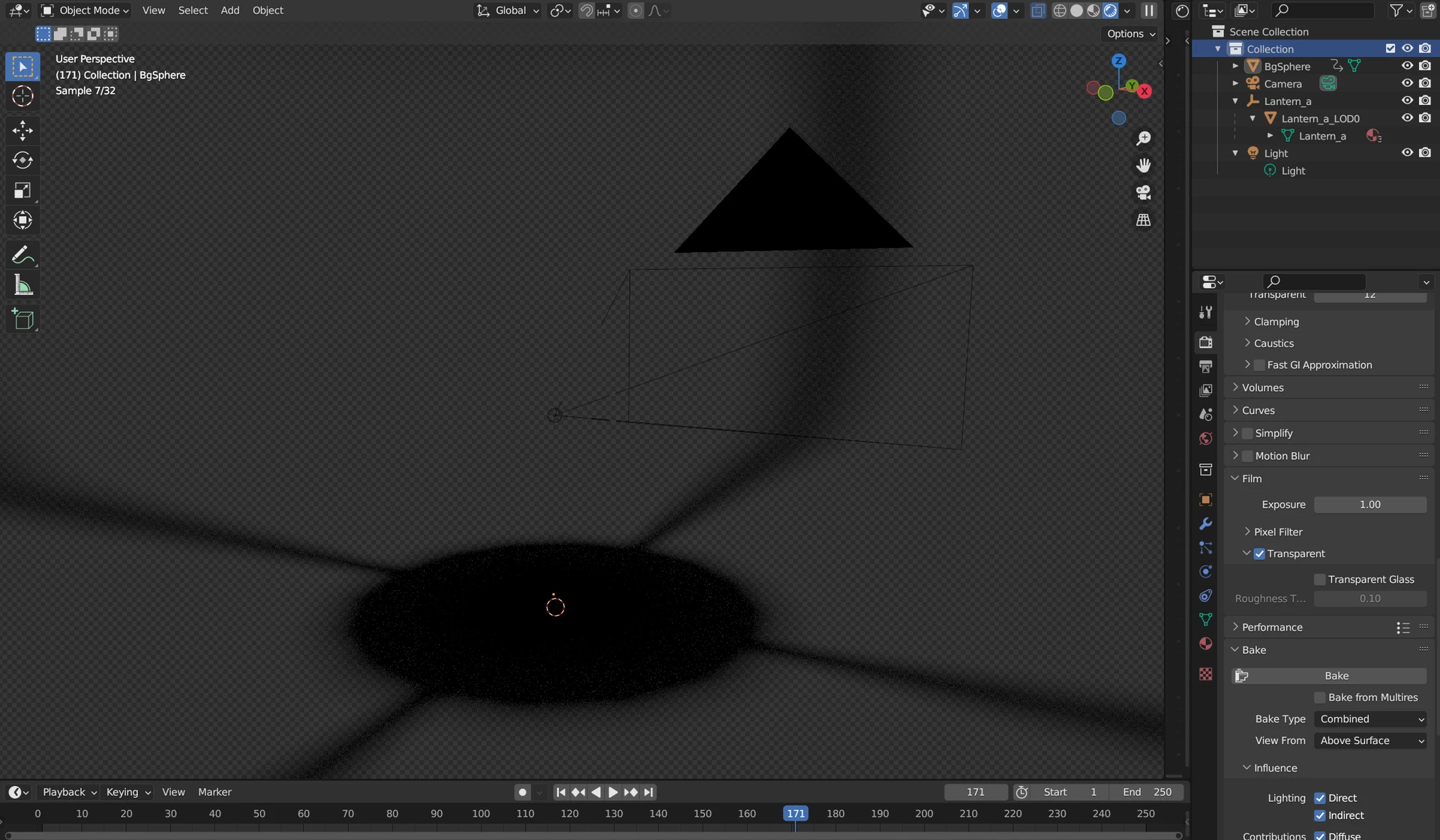Screen dimensions: 1440x840
Task: Open the Bake Type dropdown
Action: pos(1370,719)
